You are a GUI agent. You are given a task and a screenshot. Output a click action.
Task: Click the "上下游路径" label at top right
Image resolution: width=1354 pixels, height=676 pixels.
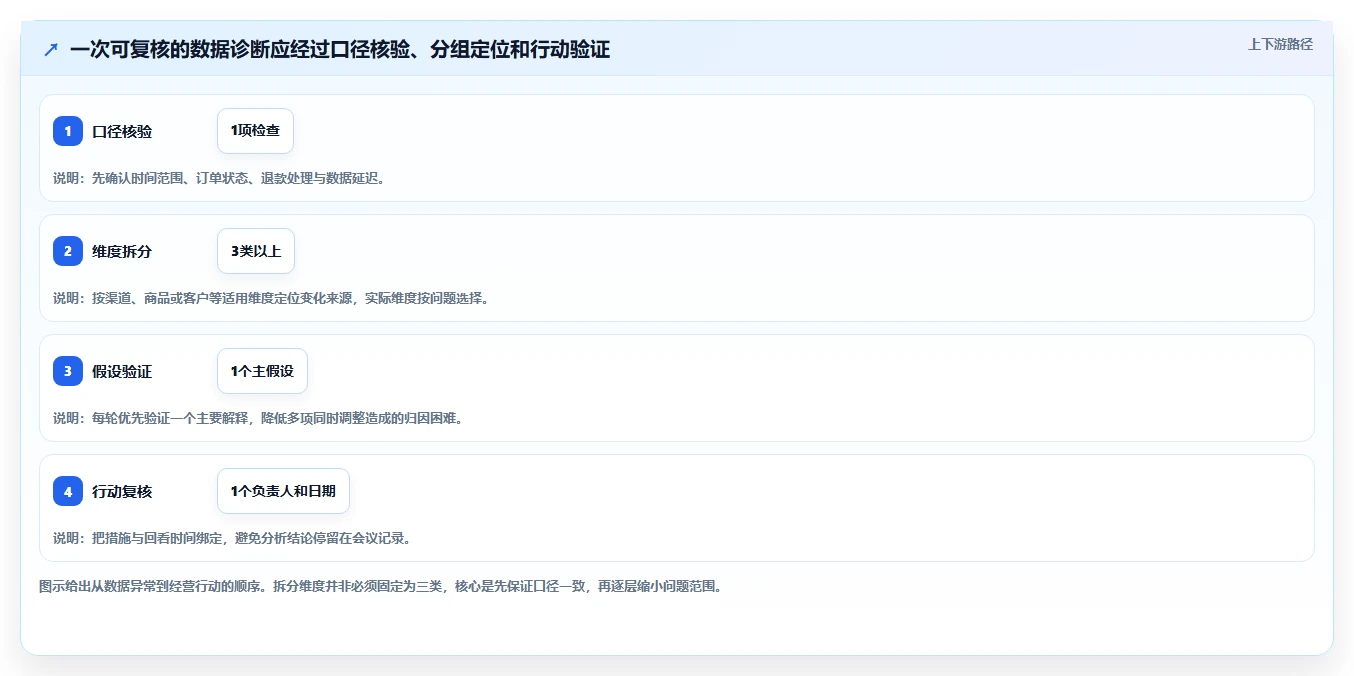click(1280, 44)
